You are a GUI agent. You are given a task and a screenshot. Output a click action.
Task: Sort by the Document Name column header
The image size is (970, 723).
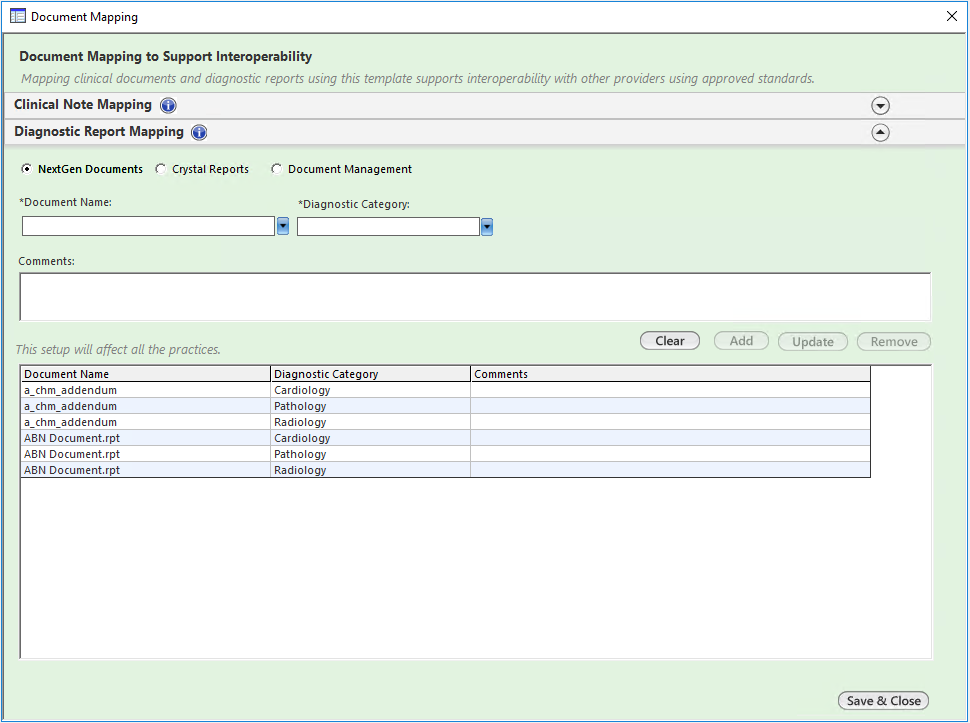tap(146, 374)
